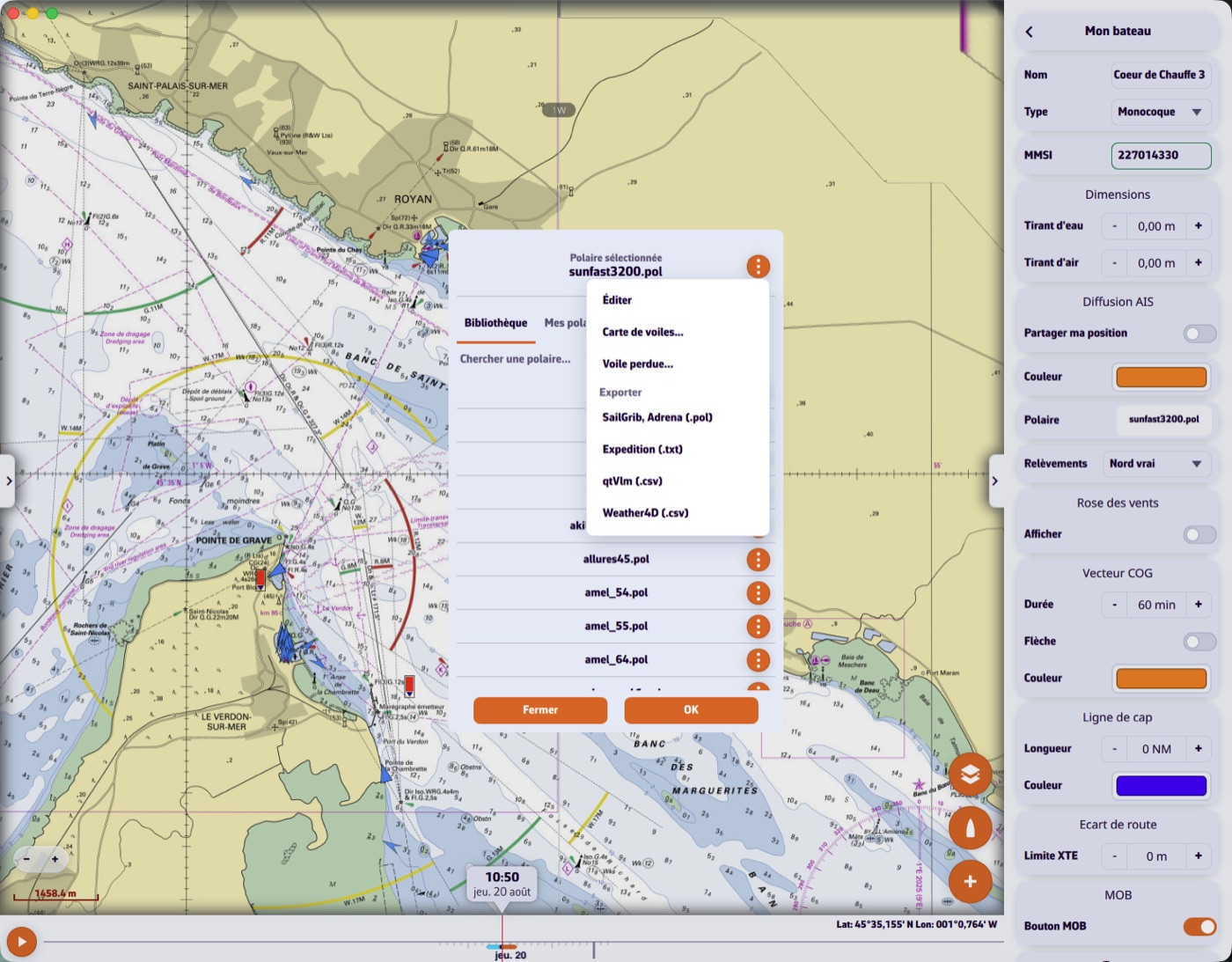Open the Ligne de cap blue swatch
The image size is (1232, 962).
[x=1161, y=786]
